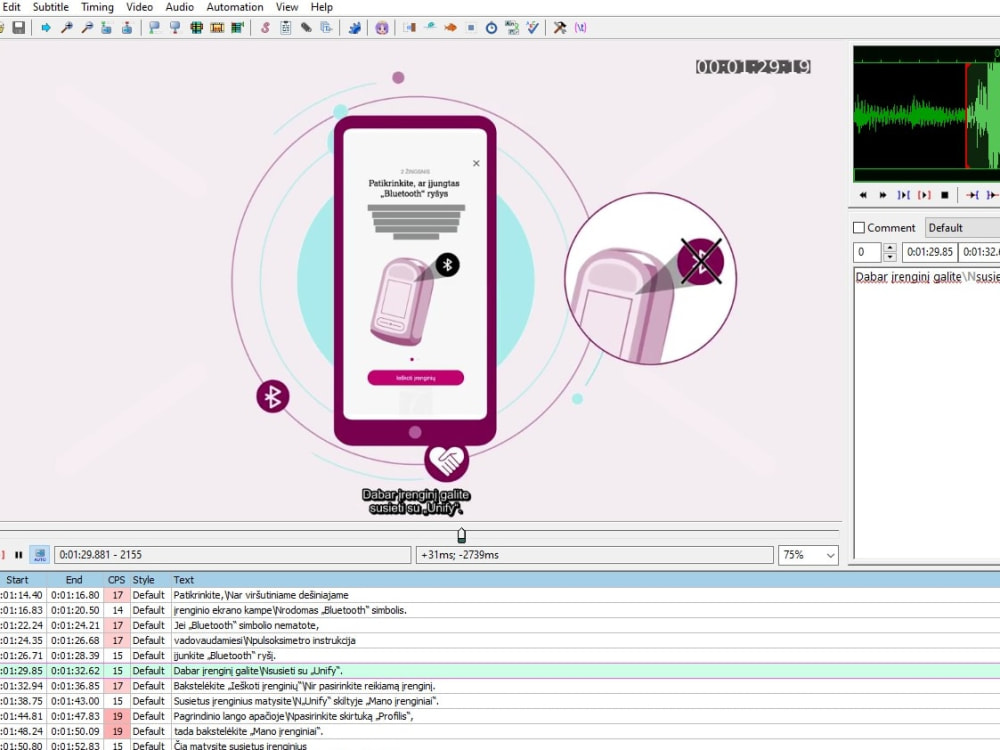Play audio selection with blue brackets button

click(x=904, y=195)
